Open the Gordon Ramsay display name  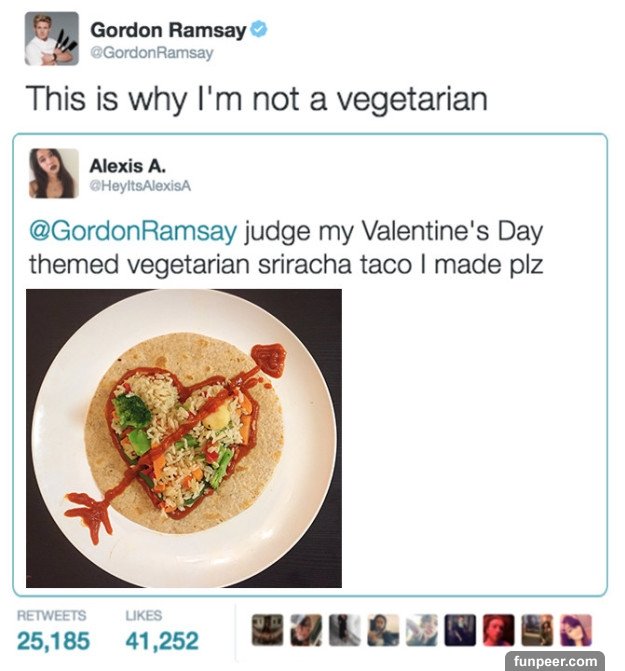click(x=168, y=30)
